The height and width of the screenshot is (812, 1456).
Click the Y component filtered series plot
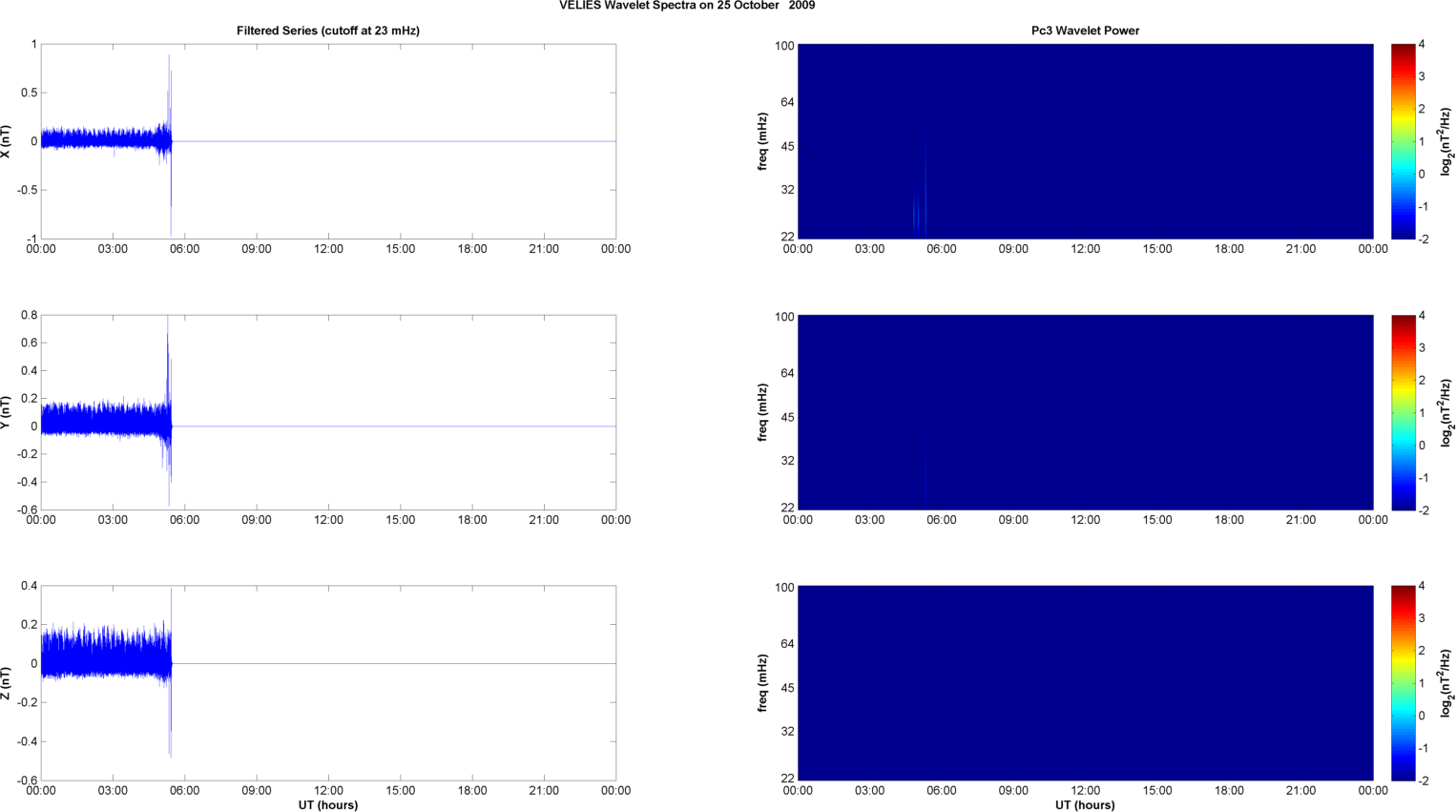pos(328,412)
